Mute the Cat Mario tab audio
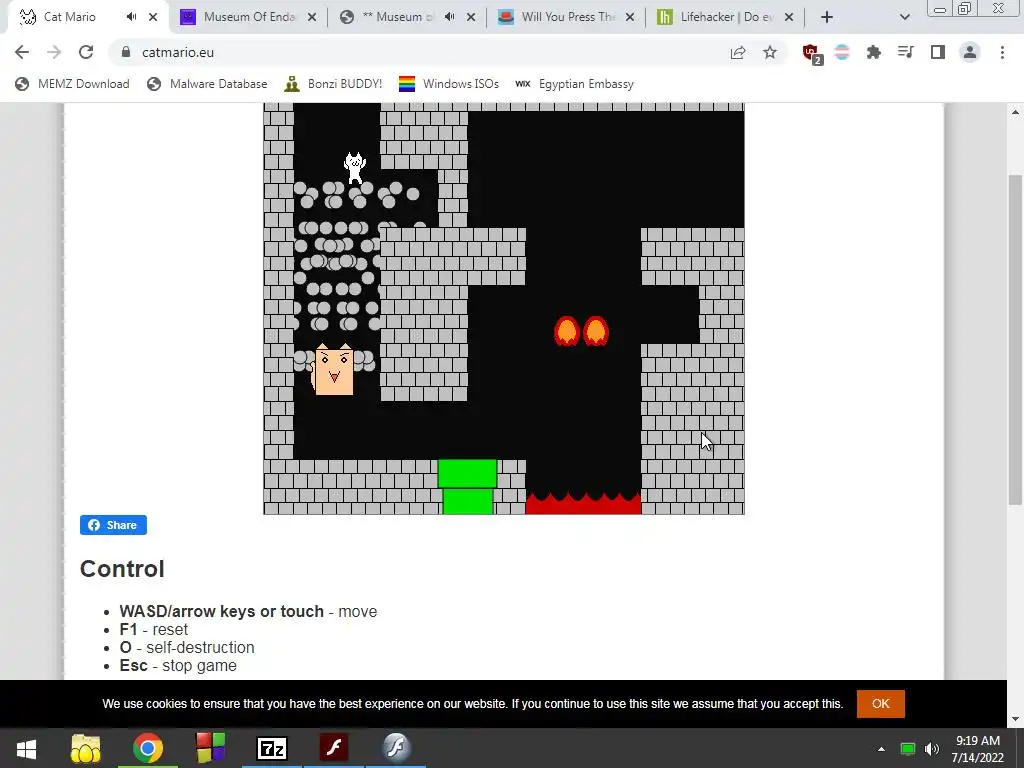 pyautogui.click(x=131, y=17)
